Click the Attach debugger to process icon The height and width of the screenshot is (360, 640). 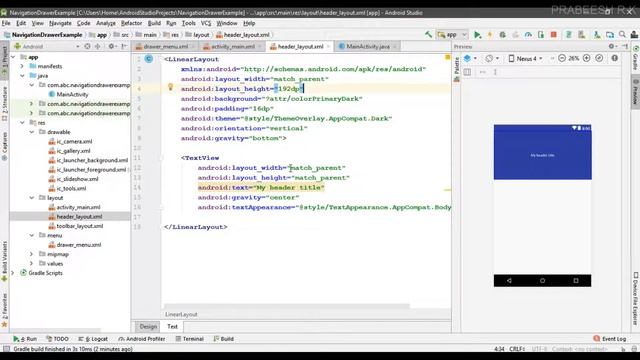coord(541,35)
